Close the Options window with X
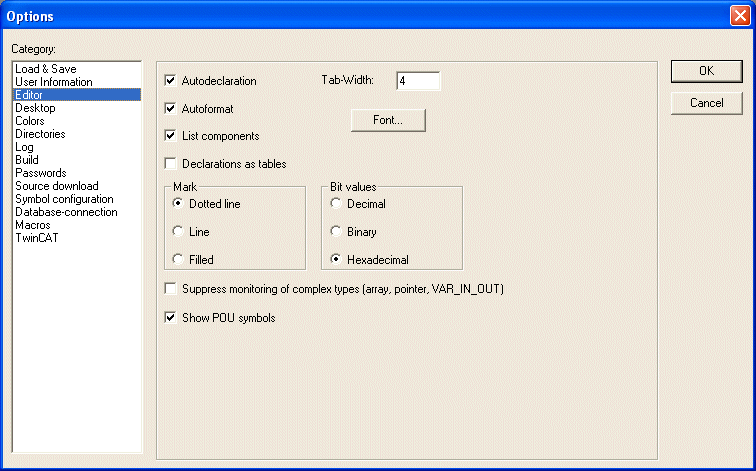Image resolution: width=756 pixels, height=471 pixels. [x=740, y=16]
